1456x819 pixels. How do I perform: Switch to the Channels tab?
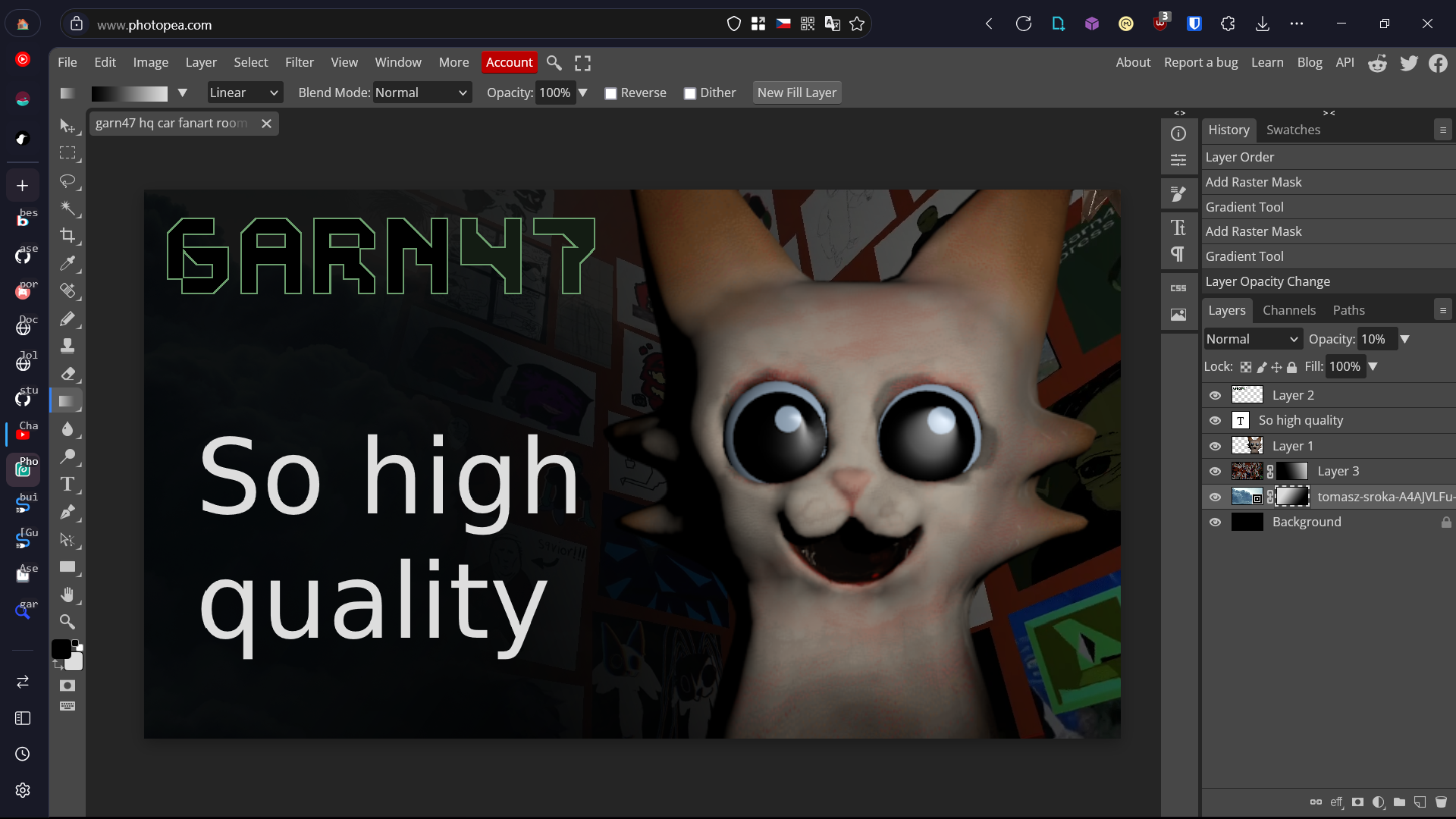pos(1289,310)
